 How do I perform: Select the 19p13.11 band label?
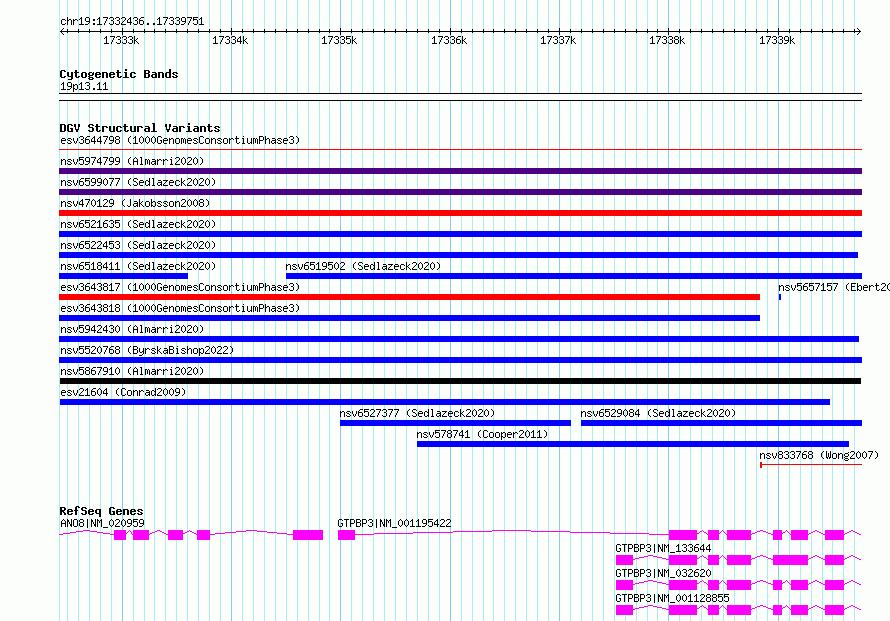click(x=84, y=86)
